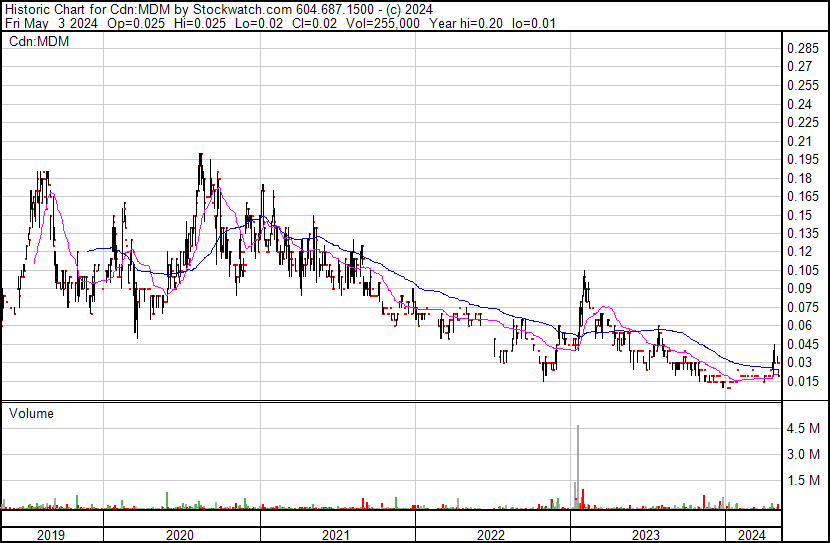The image size is (830, 543).
Task: Click the 1.5 M volume axis label
Action: (804, 481)
